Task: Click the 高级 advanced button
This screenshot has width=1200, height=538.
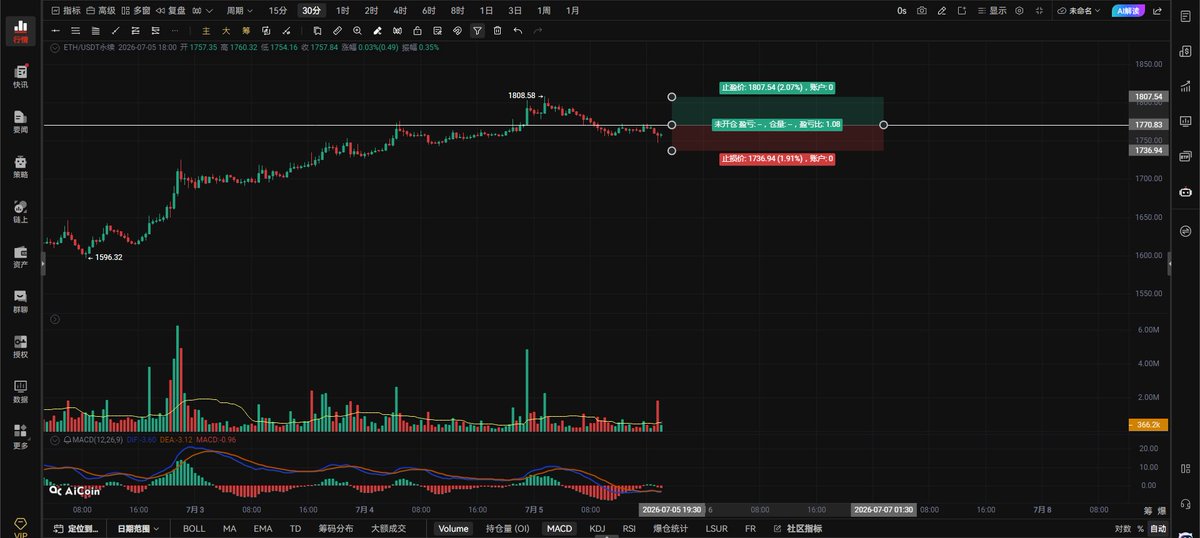Action: (100, 11)
